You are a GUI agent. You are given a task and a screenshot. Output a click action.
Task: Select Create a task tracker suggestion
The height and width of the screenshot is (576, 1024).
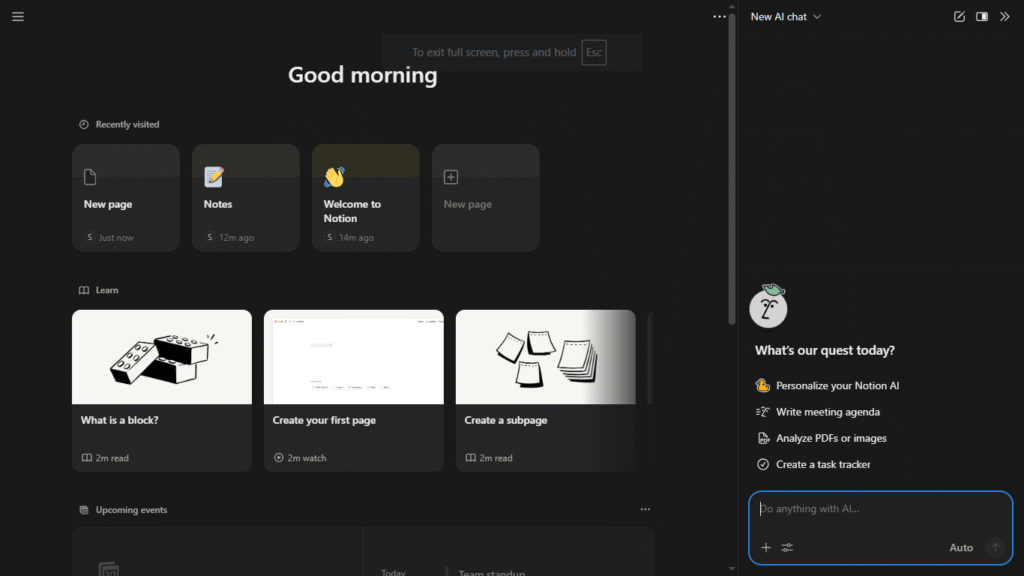[826, 464]
